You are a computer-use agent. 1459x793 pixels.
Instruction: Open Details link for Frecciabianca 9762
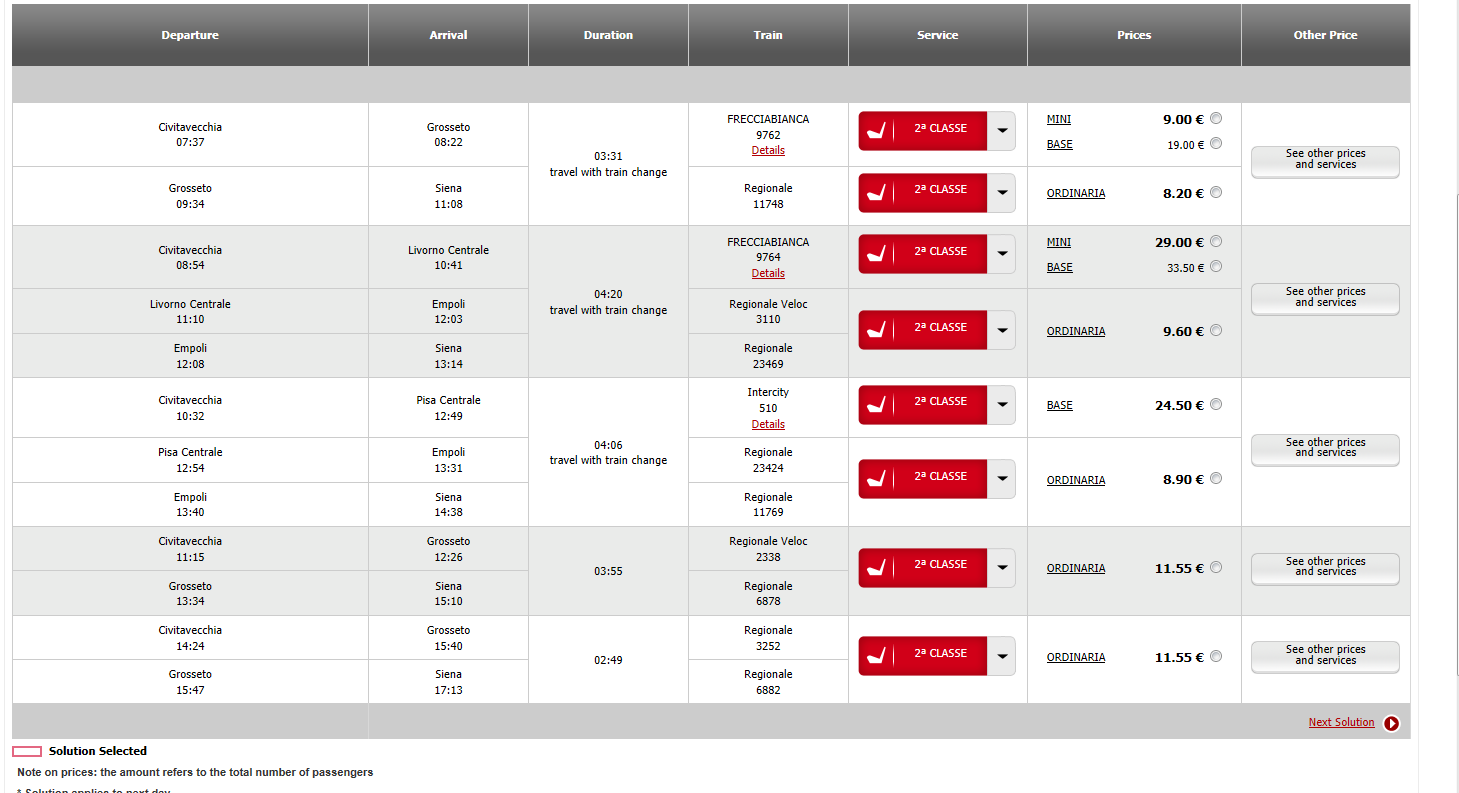click(x=768, y=150)
